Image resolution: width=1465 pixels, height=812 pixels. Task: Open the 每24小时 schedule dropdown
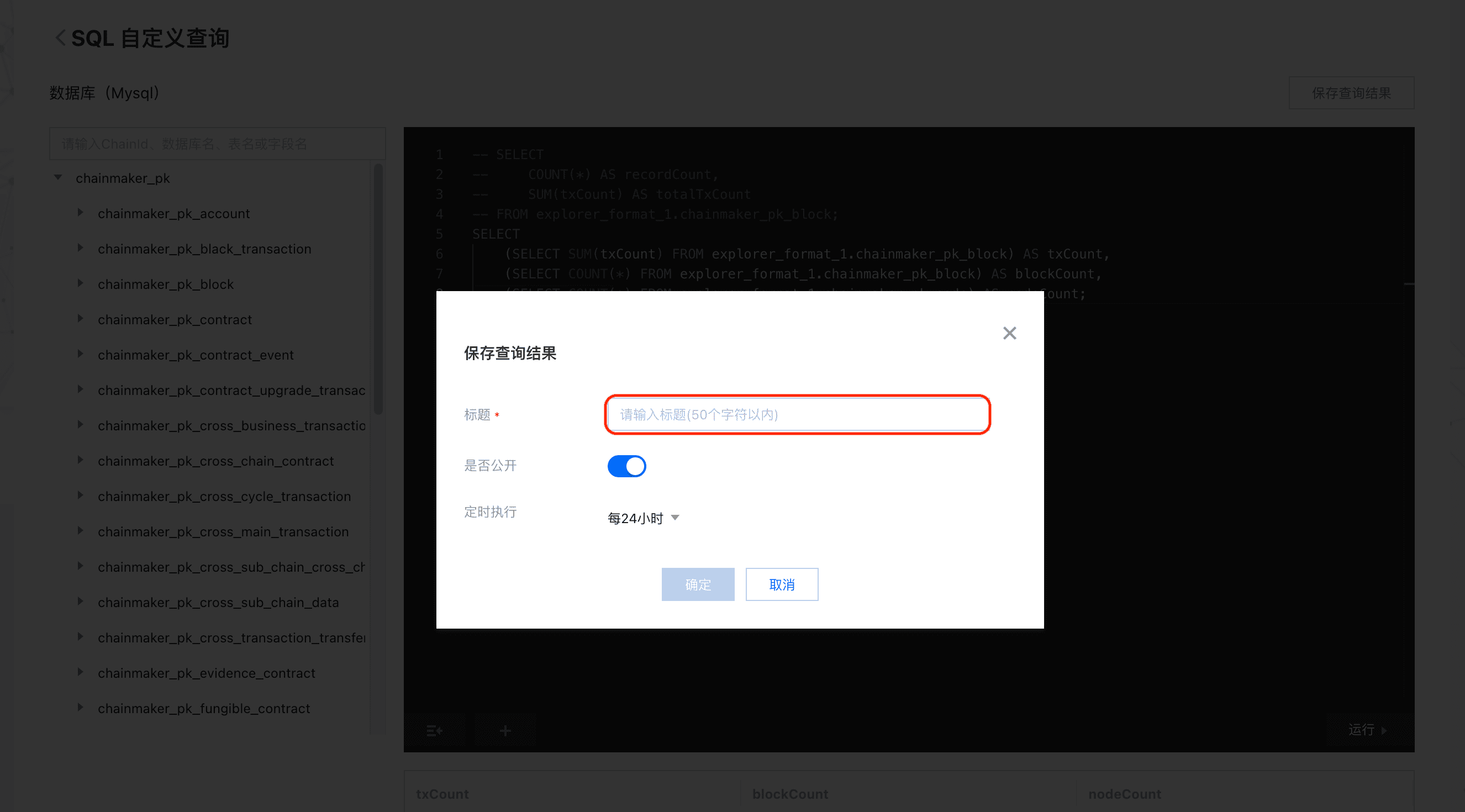[643, 518]
